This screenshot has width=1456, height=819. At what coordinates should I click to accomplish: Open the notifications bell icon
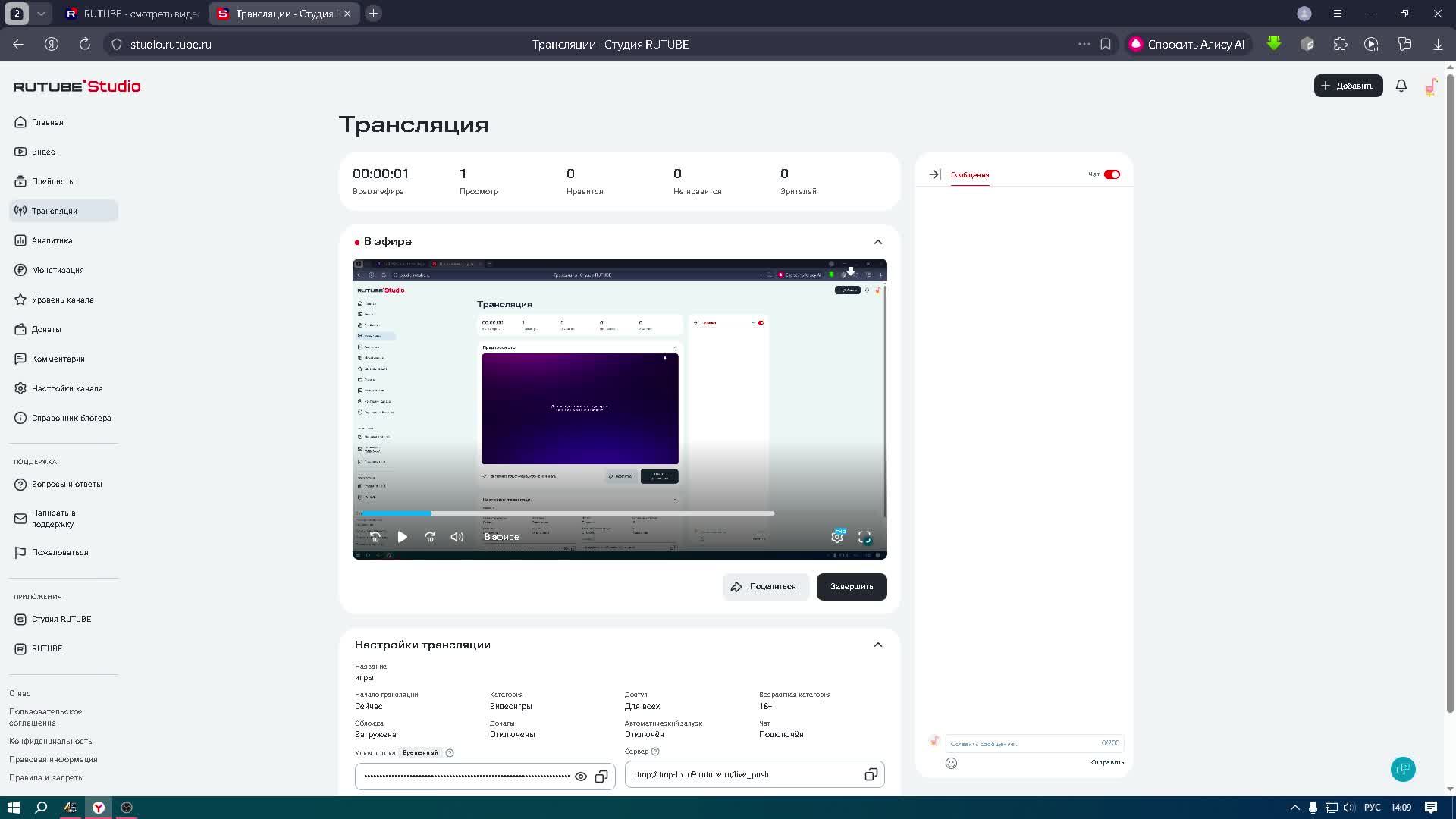coord(1401,86)
